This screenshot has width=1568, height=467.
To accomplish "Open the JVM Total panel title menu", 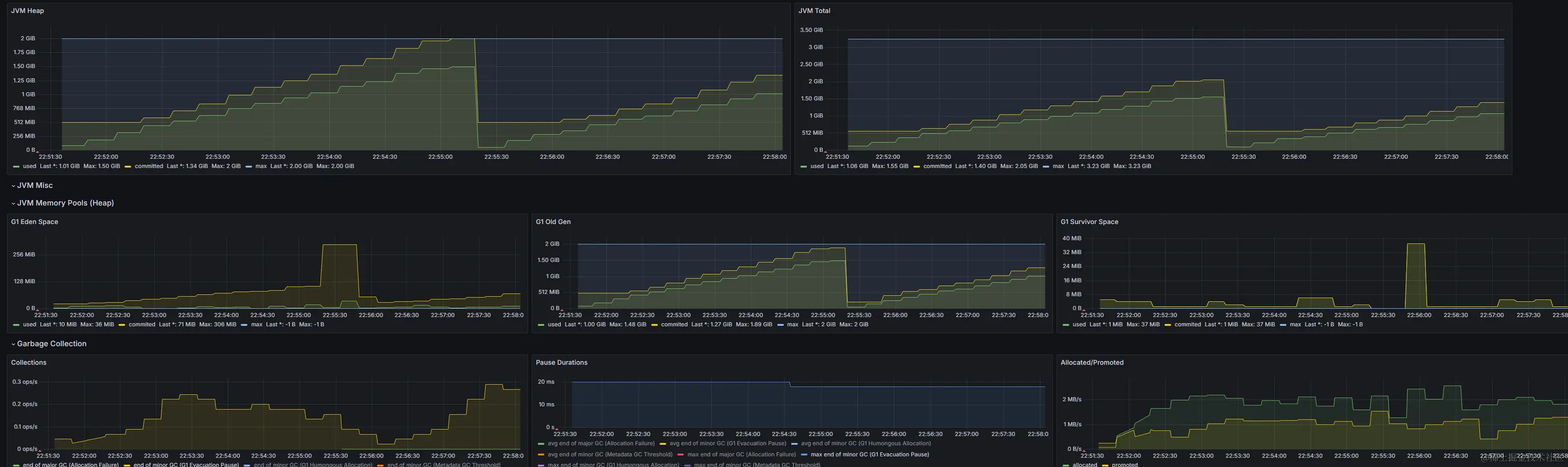I will click(x=815, y=10).
